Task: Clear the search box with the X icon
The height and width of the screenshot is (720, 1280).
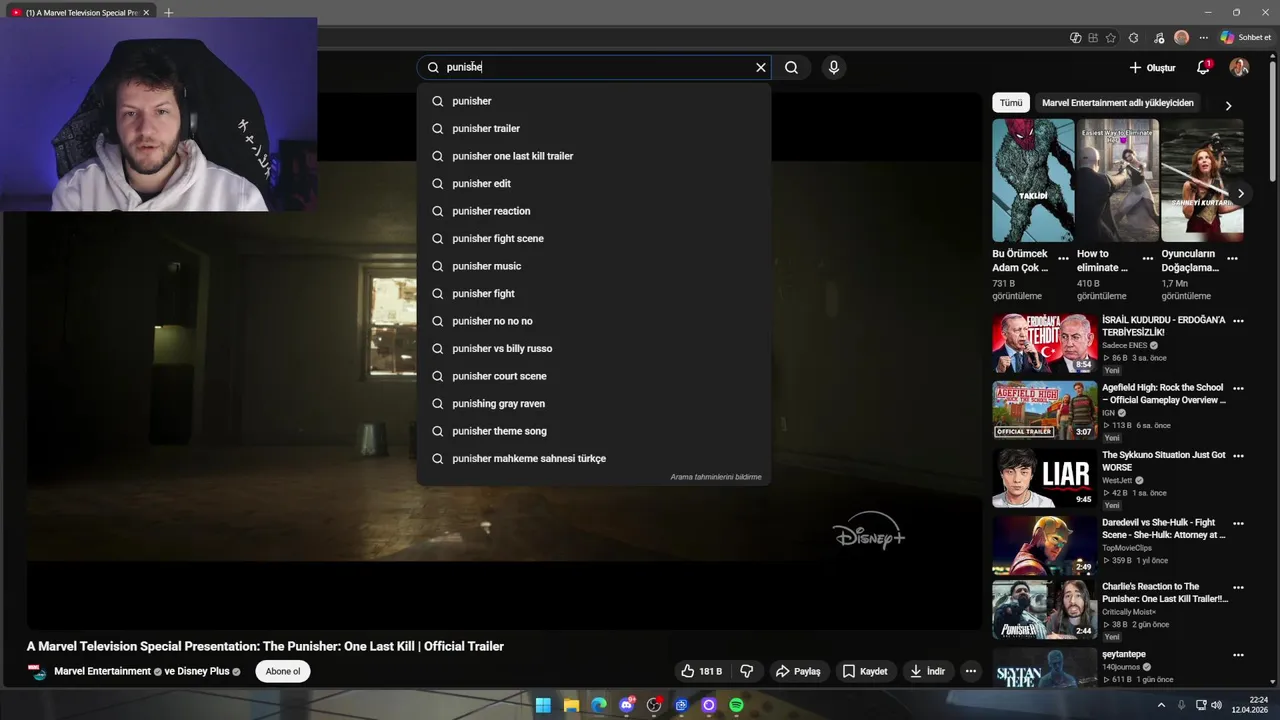Action: tap(760, 67)
